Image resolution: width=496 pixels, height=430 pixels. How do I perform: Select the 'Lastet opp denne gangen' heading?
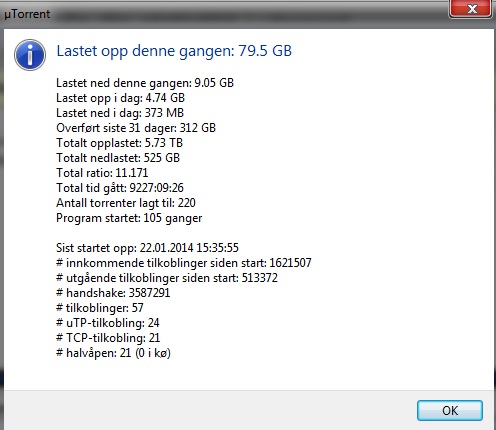tap(174, 51)
